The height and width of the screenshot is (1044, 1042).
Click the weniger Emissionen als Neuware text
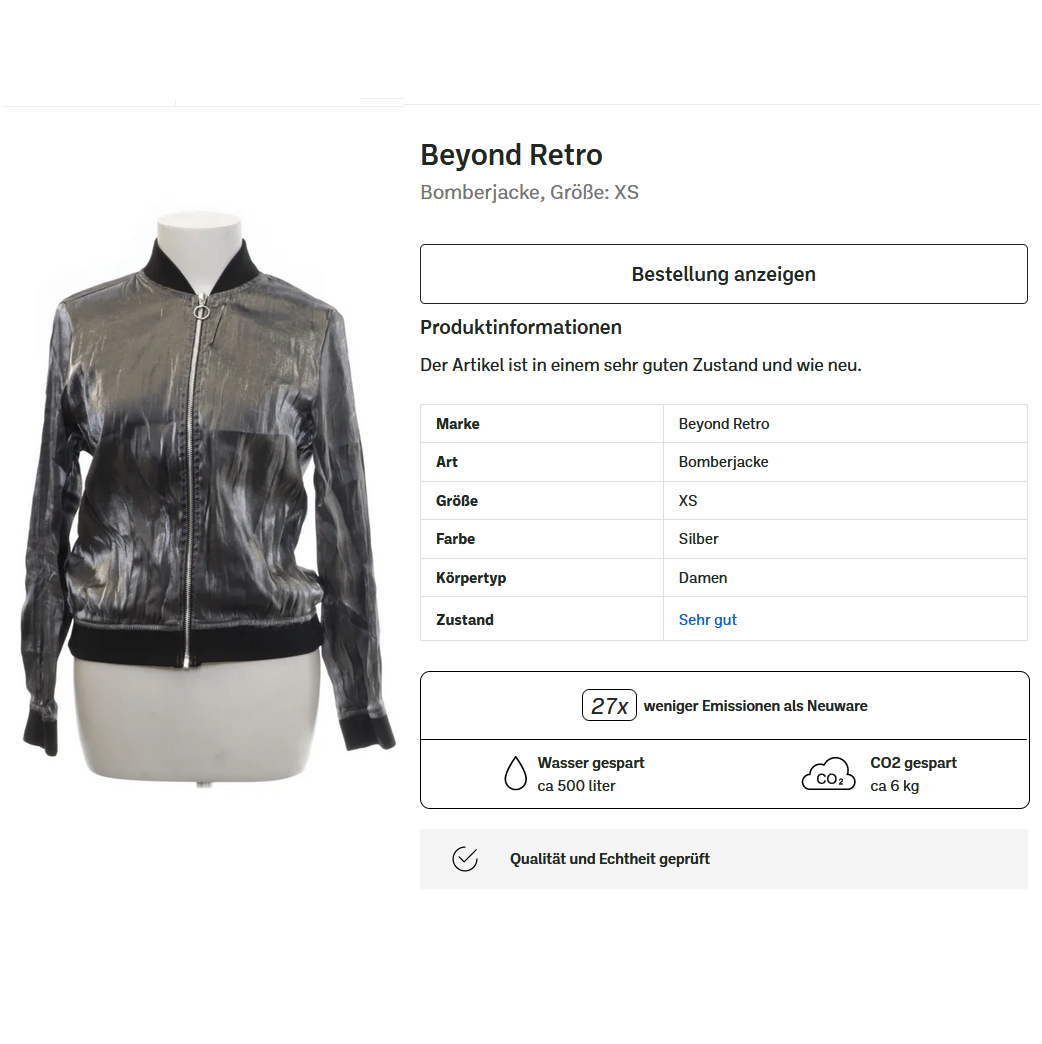(755, 706)
